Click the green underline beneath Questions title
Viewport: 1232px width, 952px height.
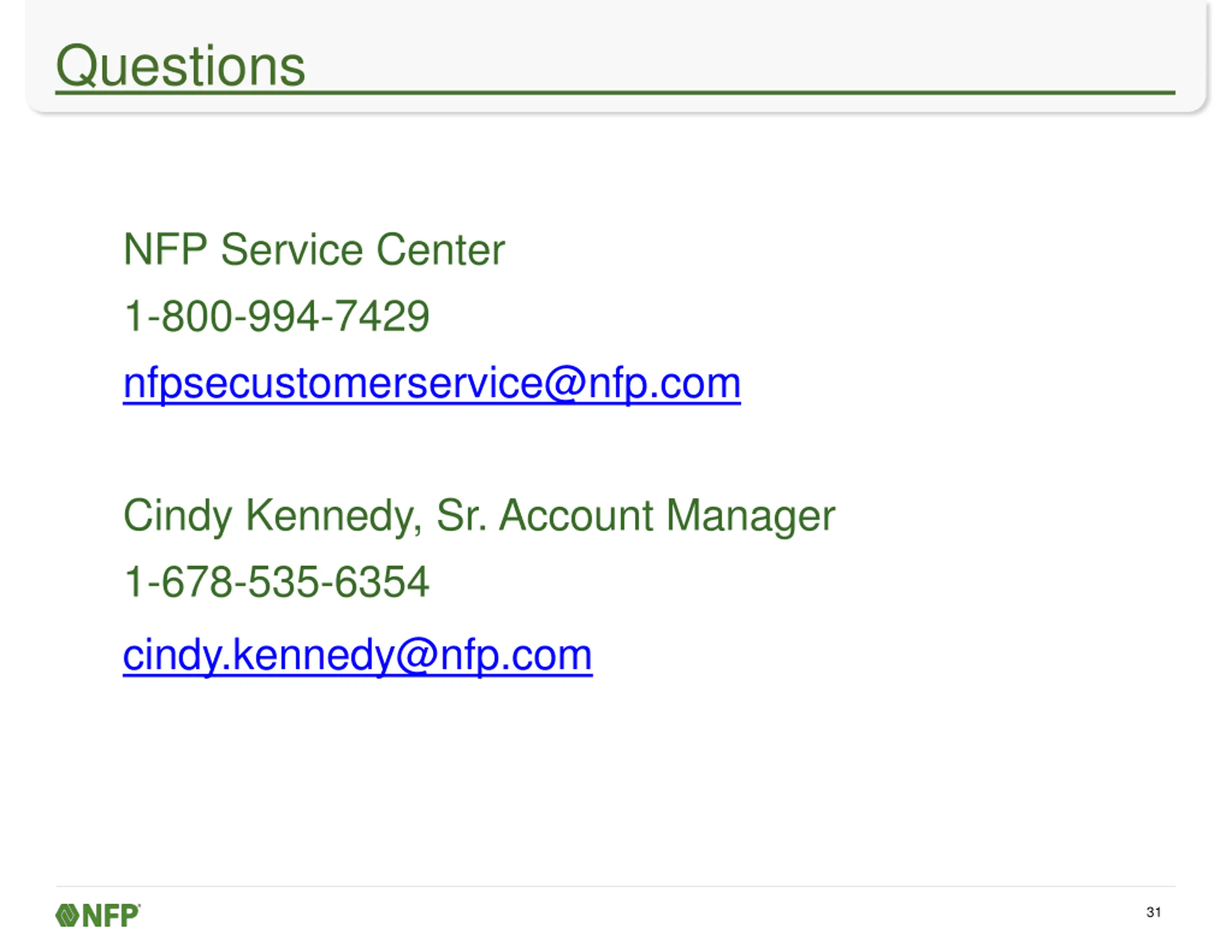click(616, 92)
